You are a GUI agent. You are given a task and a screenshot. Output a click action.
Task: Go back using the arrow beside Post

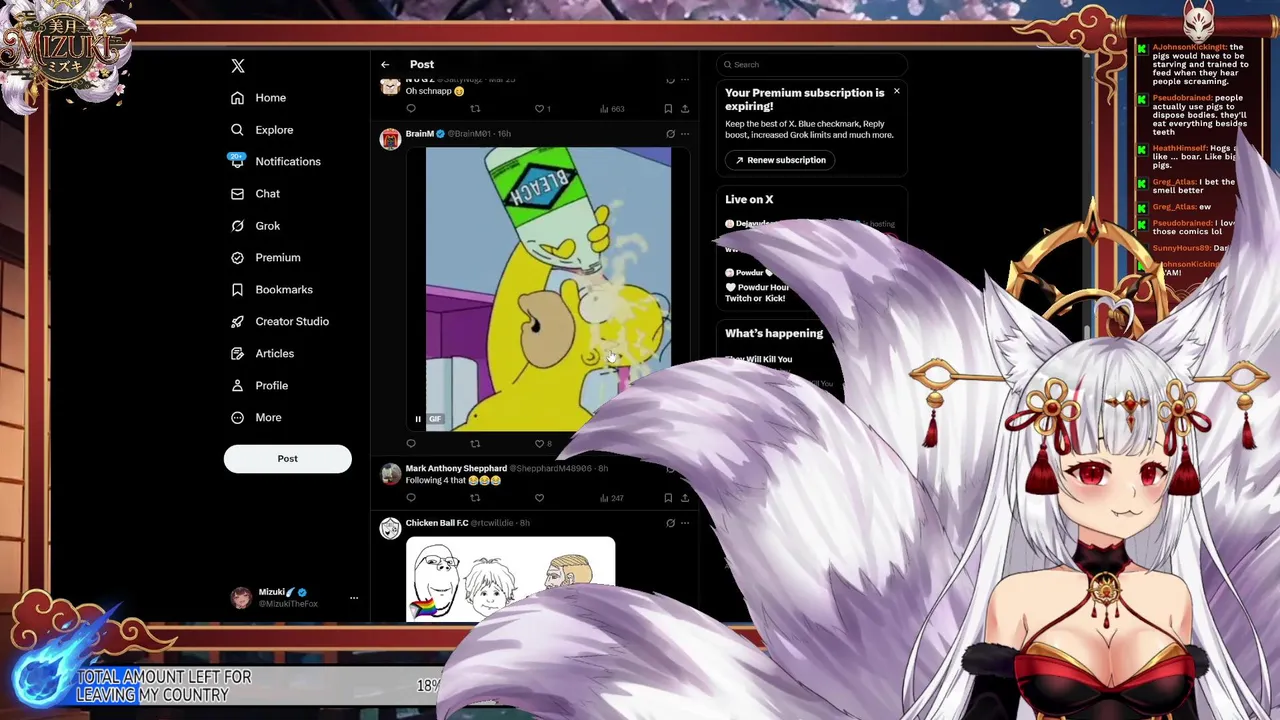click(385, 65)
